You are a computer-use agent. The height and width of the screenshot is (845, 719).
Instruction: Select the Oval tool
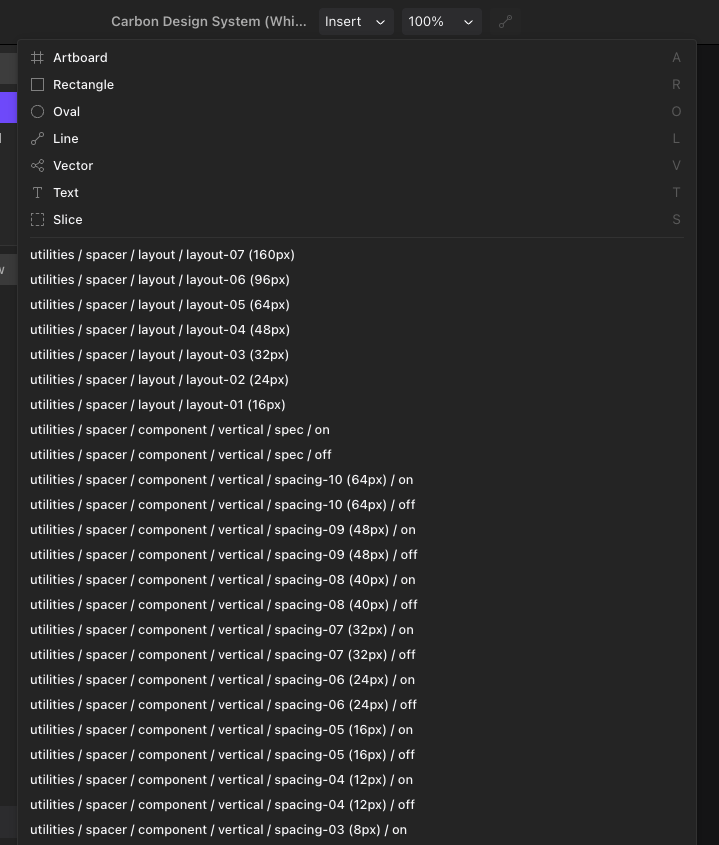(66, 111)
